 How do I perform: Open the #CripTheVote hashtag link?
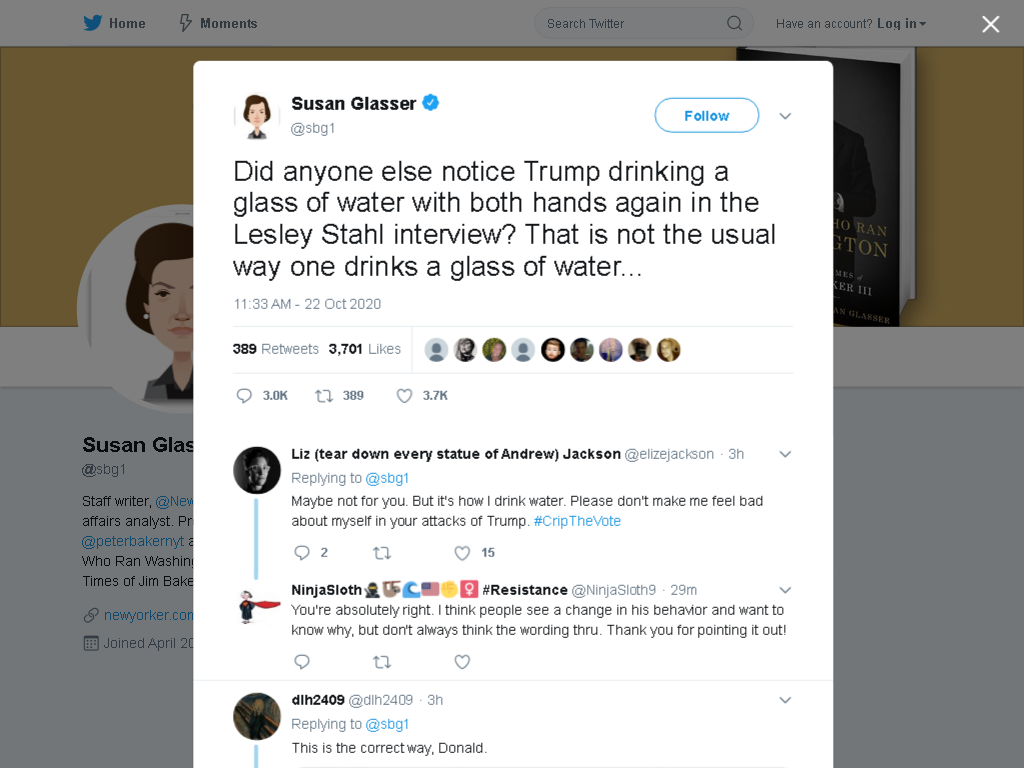point(577,521)
